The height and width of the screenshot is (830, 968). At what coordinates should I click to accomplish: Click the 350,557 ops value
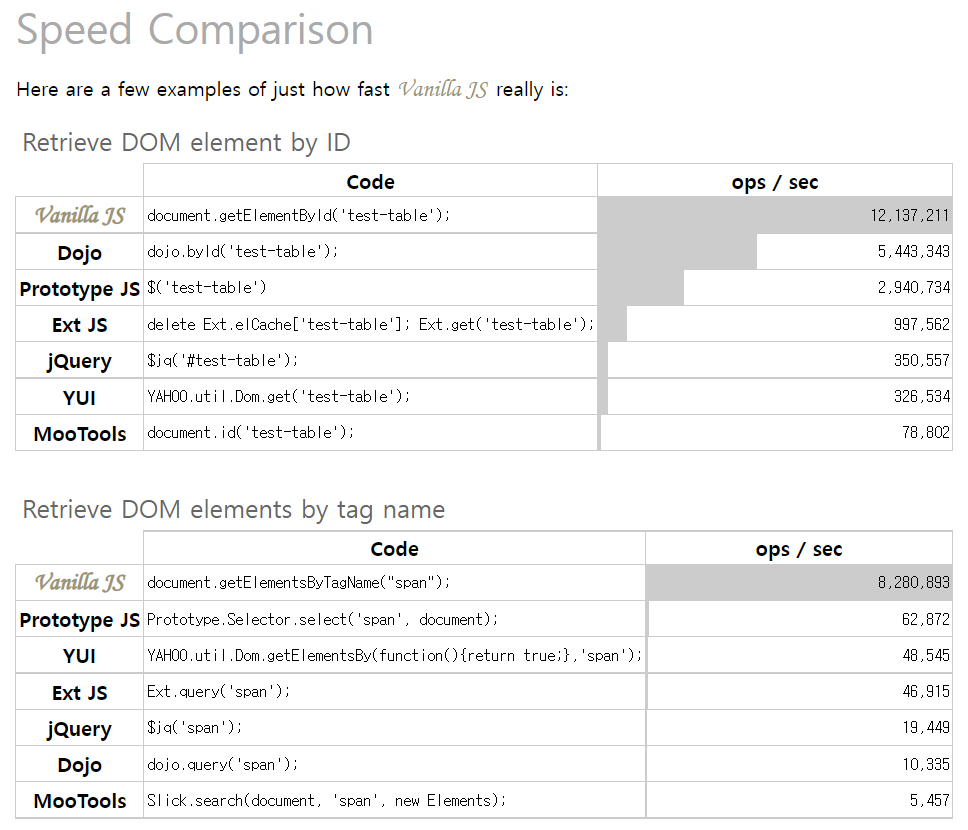922,361
